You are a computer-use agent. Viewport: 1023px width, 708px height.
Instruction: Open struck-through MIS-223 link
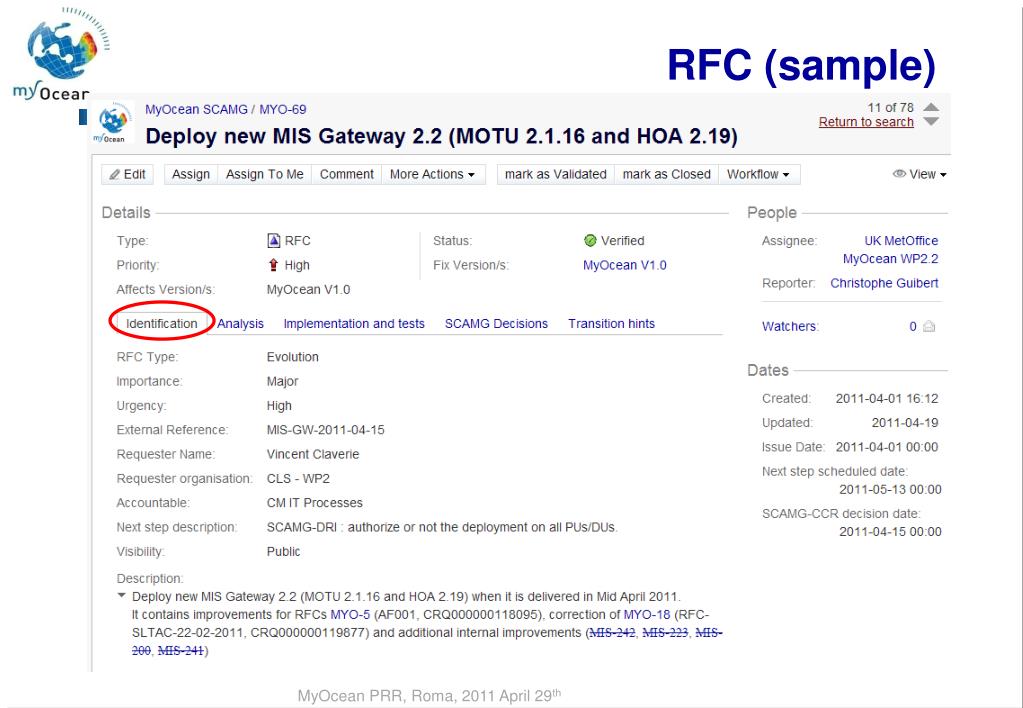point(665,633)
